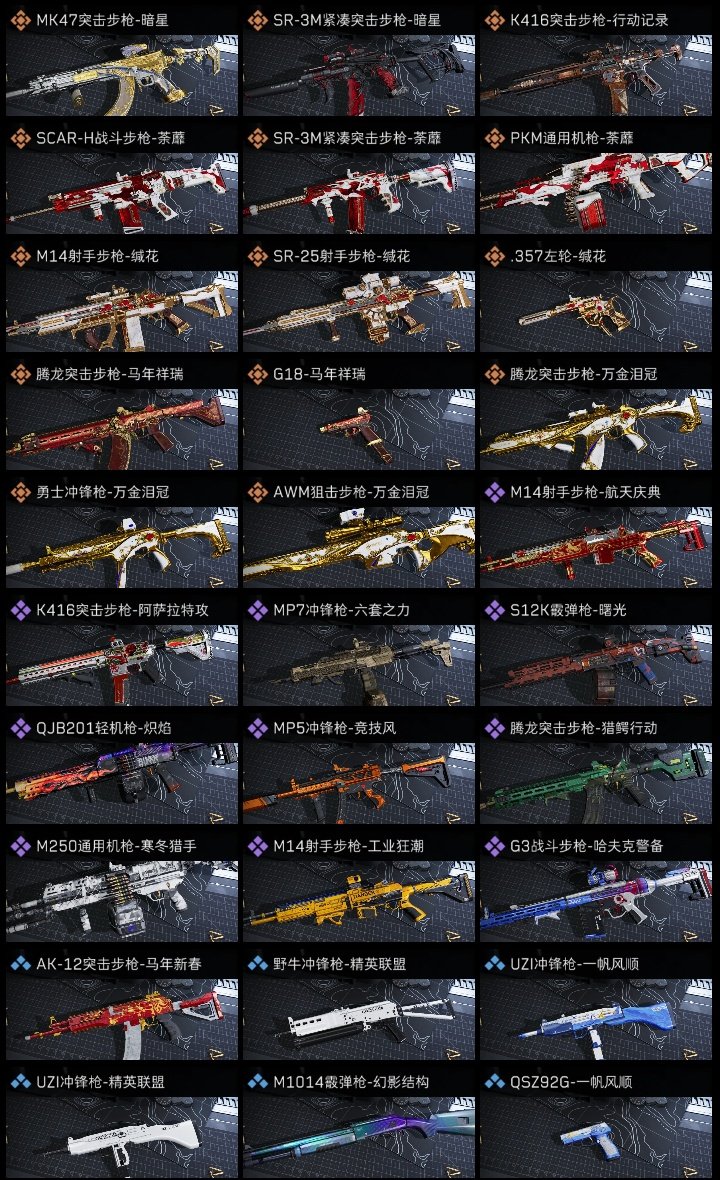The width and height of the screenshot is (720, 1180).
Task: Select the K416突击步枪-行动记录 weapon image
Action: point(596,75)
